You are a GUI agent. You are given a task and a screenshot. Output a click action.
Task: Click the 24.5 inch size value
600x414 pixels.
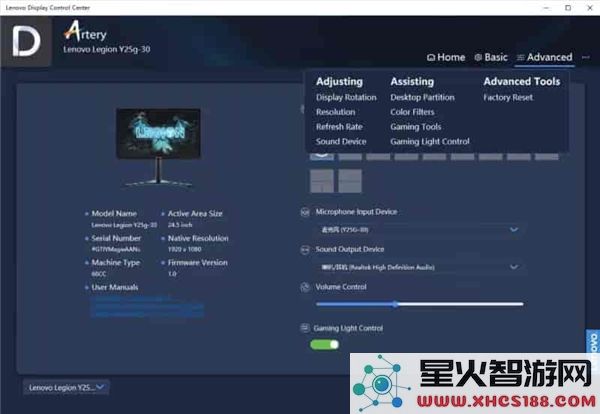180,225
